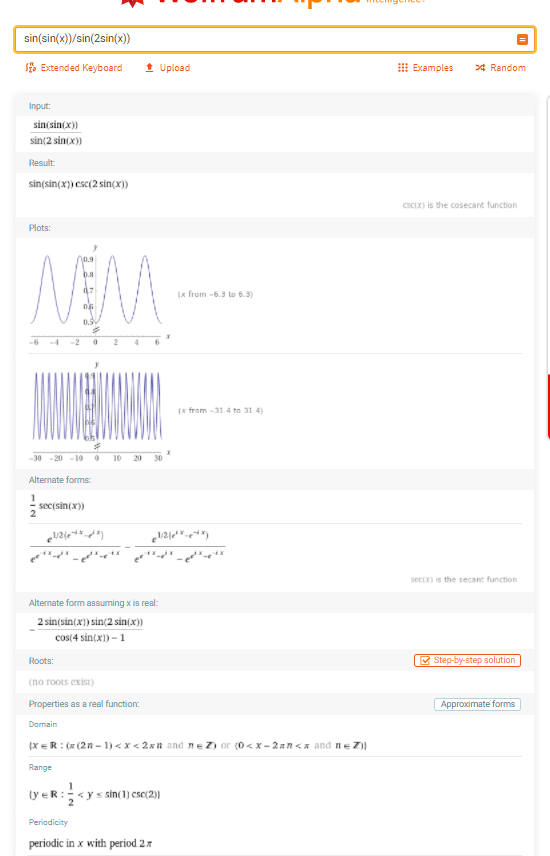
Task: Click the Result expression sin(sin(x)) csc(2 sin(x))
Action: pos(78,184)
